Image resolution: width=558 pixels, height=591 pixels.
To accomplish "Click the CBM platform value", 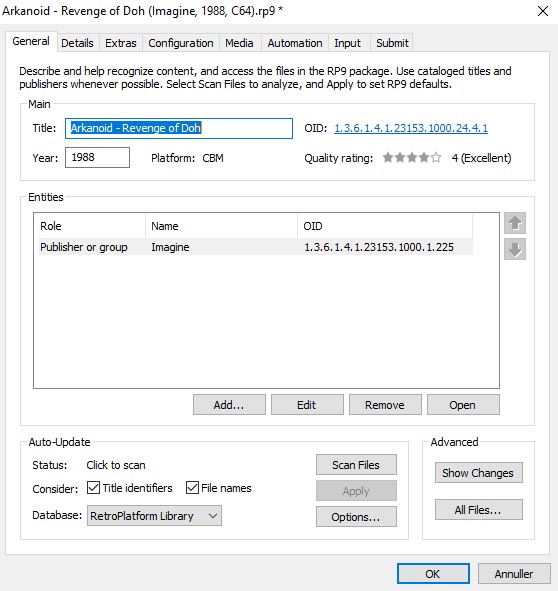I will tap(213, 158).
